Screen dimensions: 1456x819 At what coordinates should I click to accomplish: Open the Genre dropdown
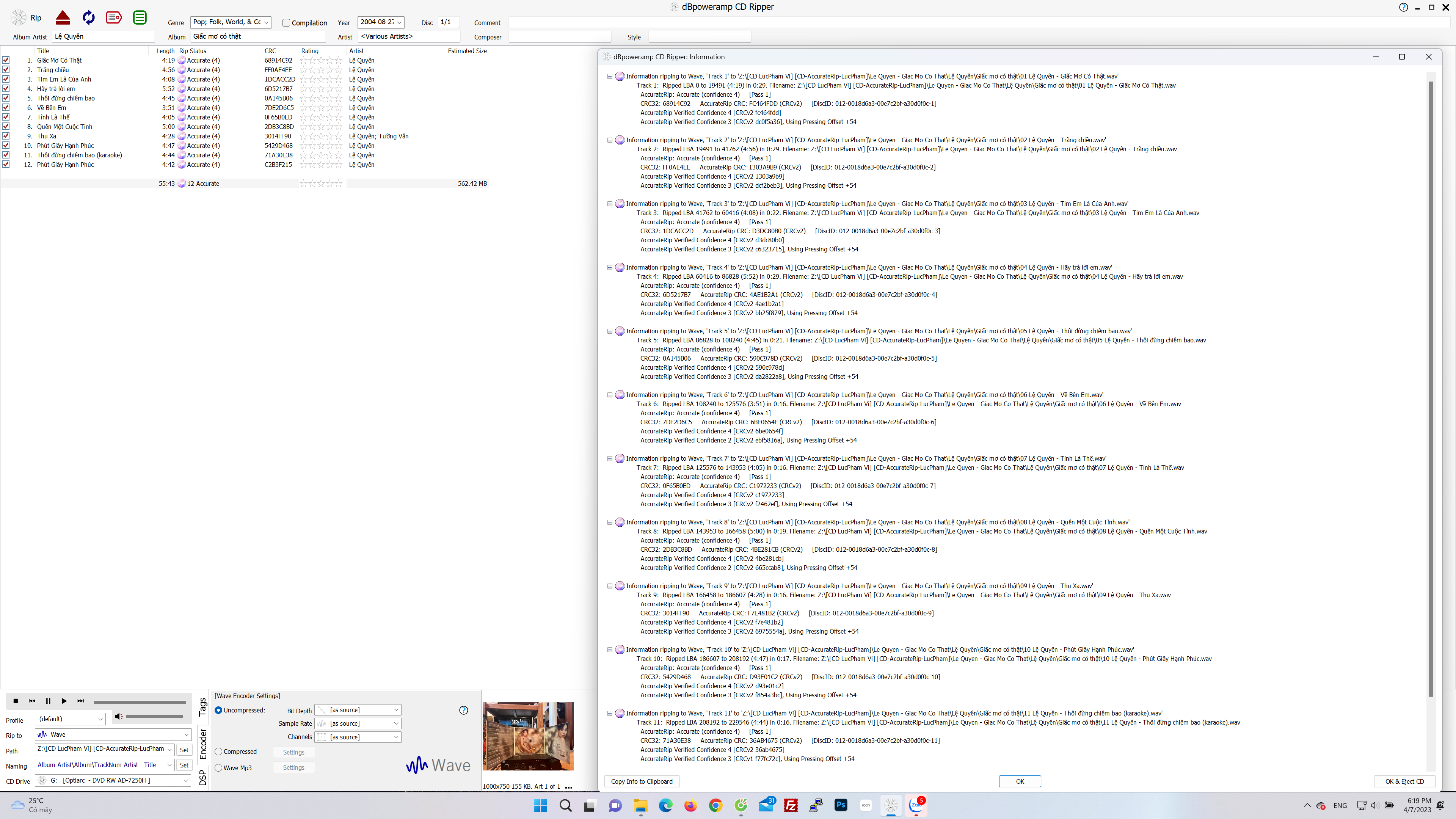tap(266, 22)
